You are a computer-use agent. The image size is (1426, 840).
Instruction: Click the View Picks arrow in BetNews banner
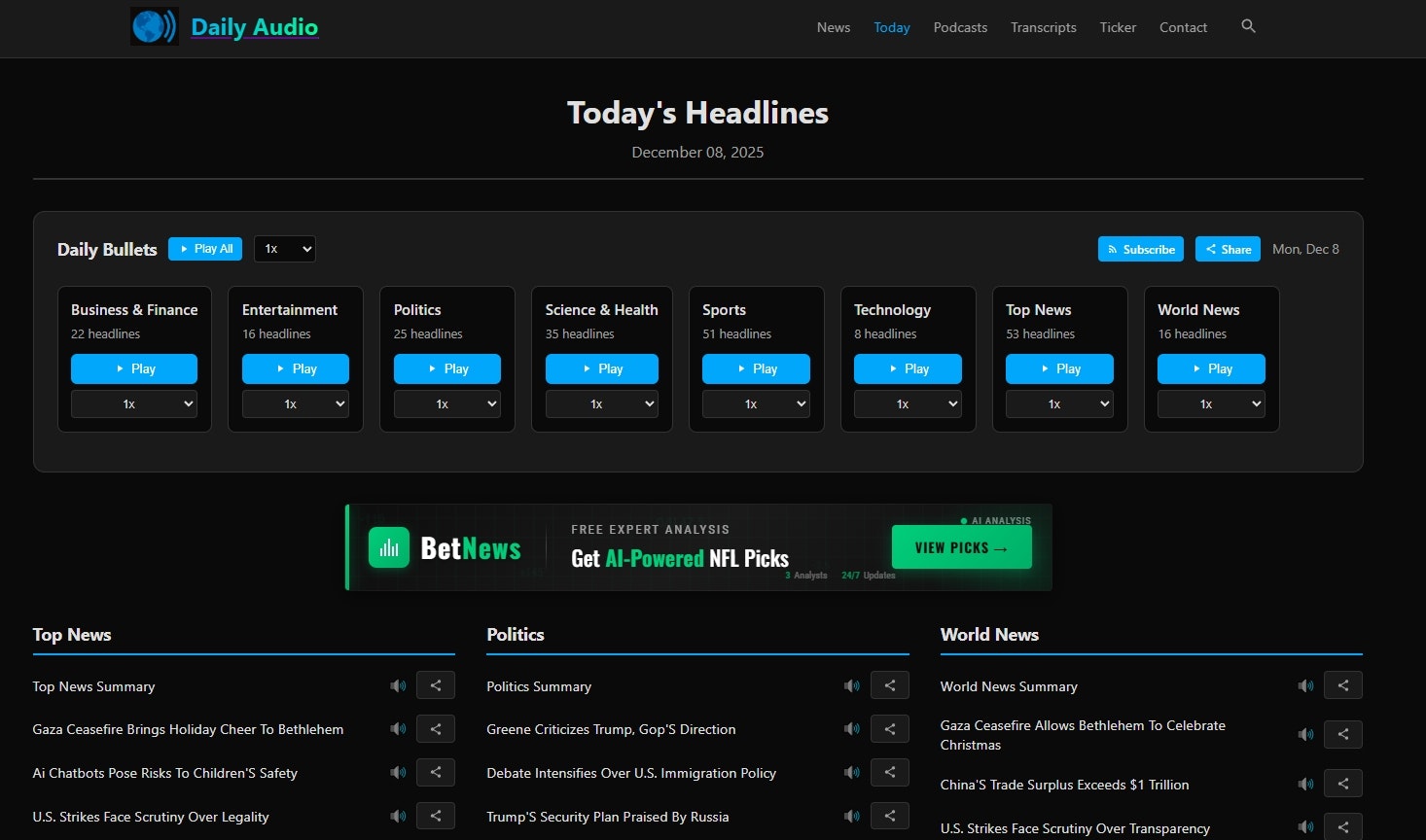(x=961, y=547)
